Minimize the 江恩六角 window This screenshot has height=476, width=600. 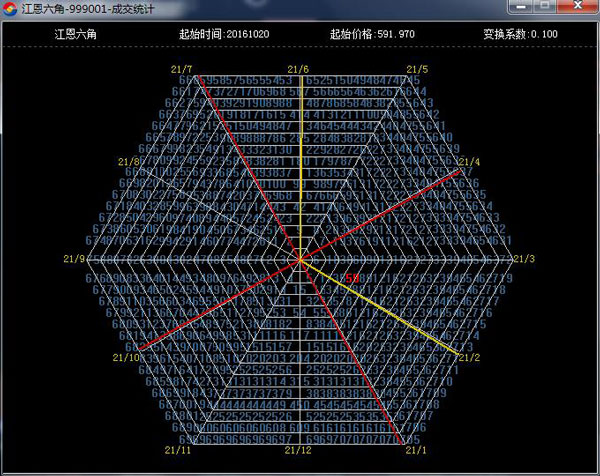pos(520,7)
